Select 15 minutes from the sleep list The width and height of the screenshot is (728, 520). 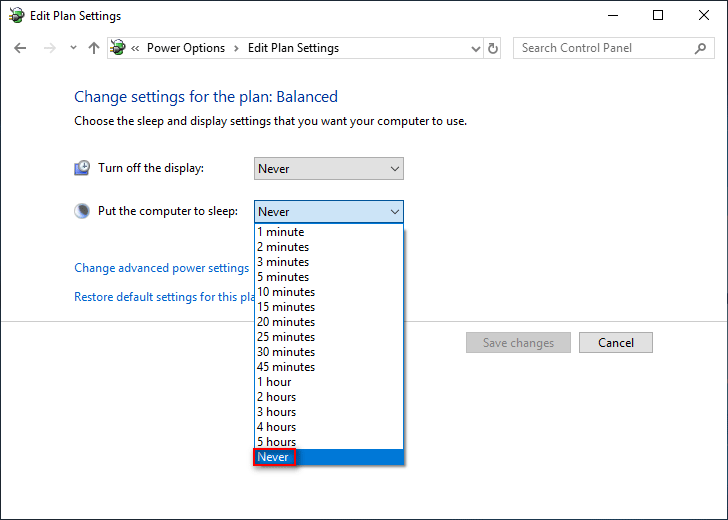click(286, 307)
